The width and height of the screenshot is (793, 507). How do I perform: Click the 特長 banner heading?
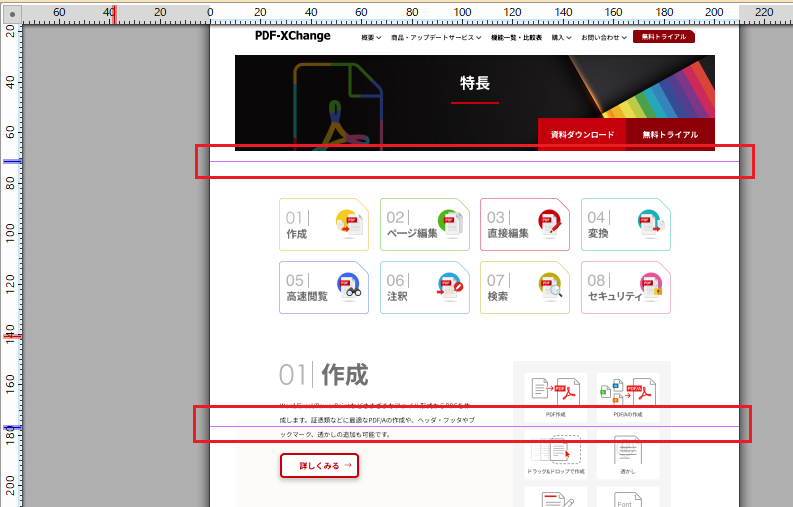tap(475, 83)
